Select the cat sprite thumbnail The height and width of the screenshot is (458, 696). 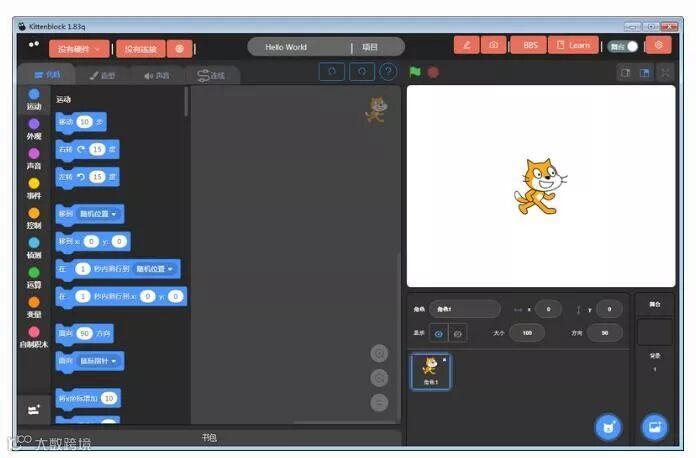(x=431, y=371)
